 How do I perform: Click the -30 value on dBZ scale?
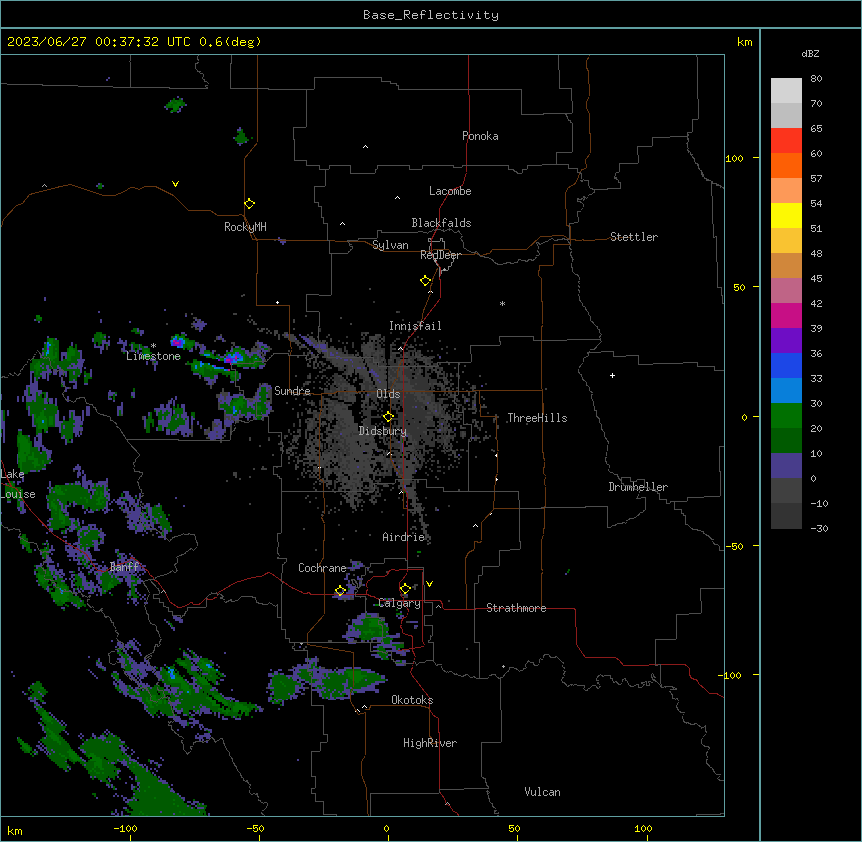pos(819,528)
